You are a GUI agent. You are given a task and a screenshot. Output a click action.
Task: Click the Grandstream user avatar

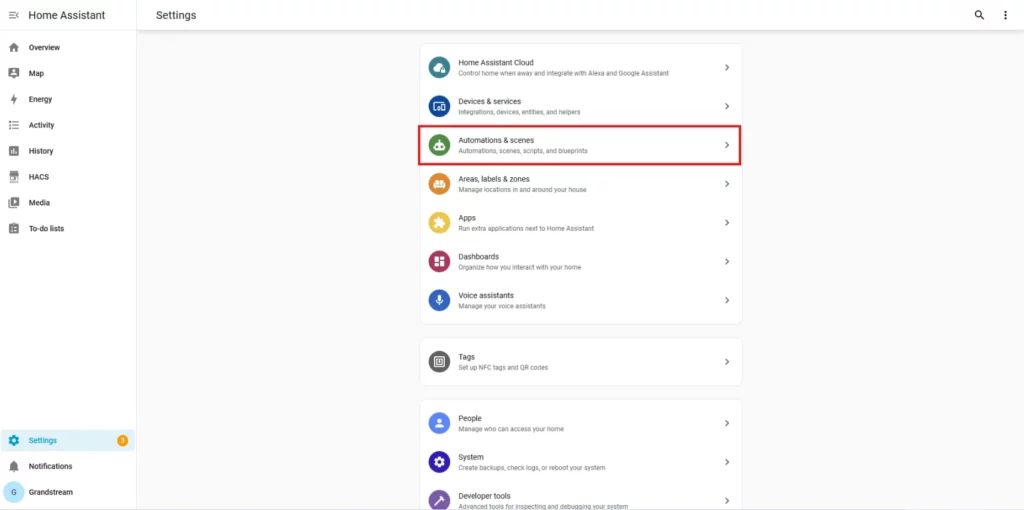click(x=14, y=492)
